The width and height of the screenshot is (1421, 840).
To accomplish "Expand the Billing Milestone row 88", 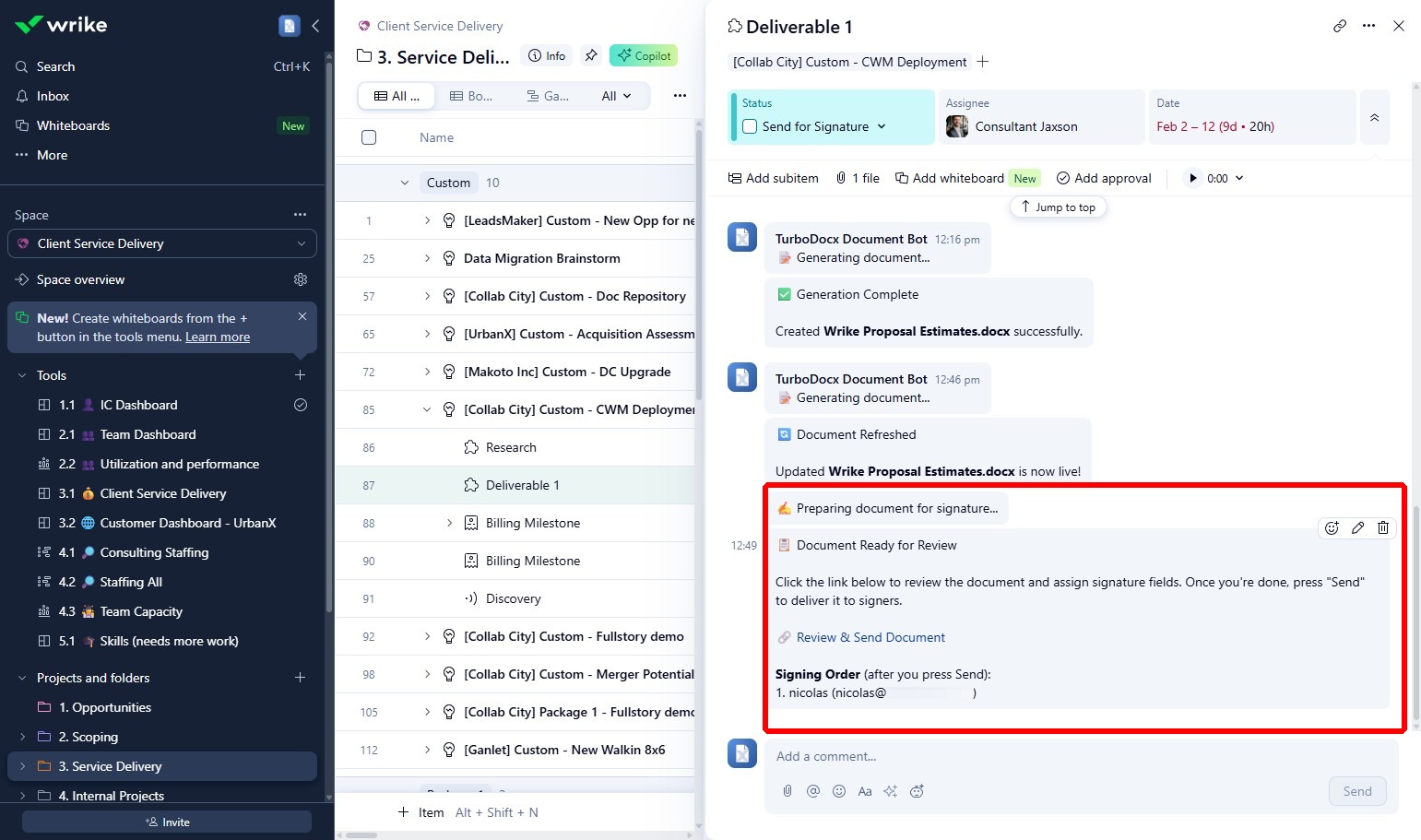I will 449,523.
